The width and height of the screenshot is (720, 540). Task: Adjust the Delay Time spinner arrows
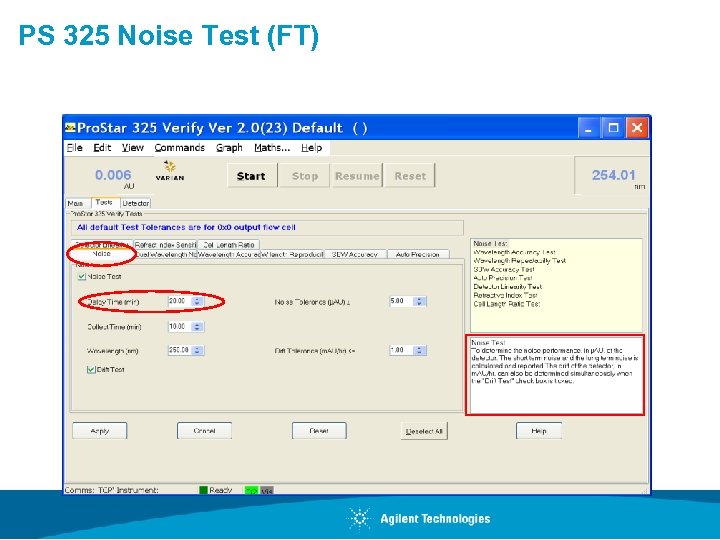coord(197,301)
